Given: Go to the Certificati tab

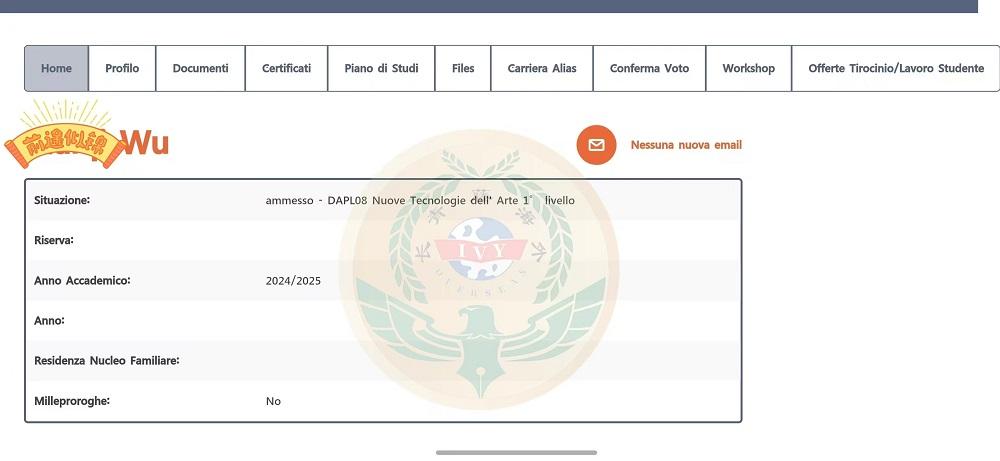Looking at the screenshot, I should 286,69.
